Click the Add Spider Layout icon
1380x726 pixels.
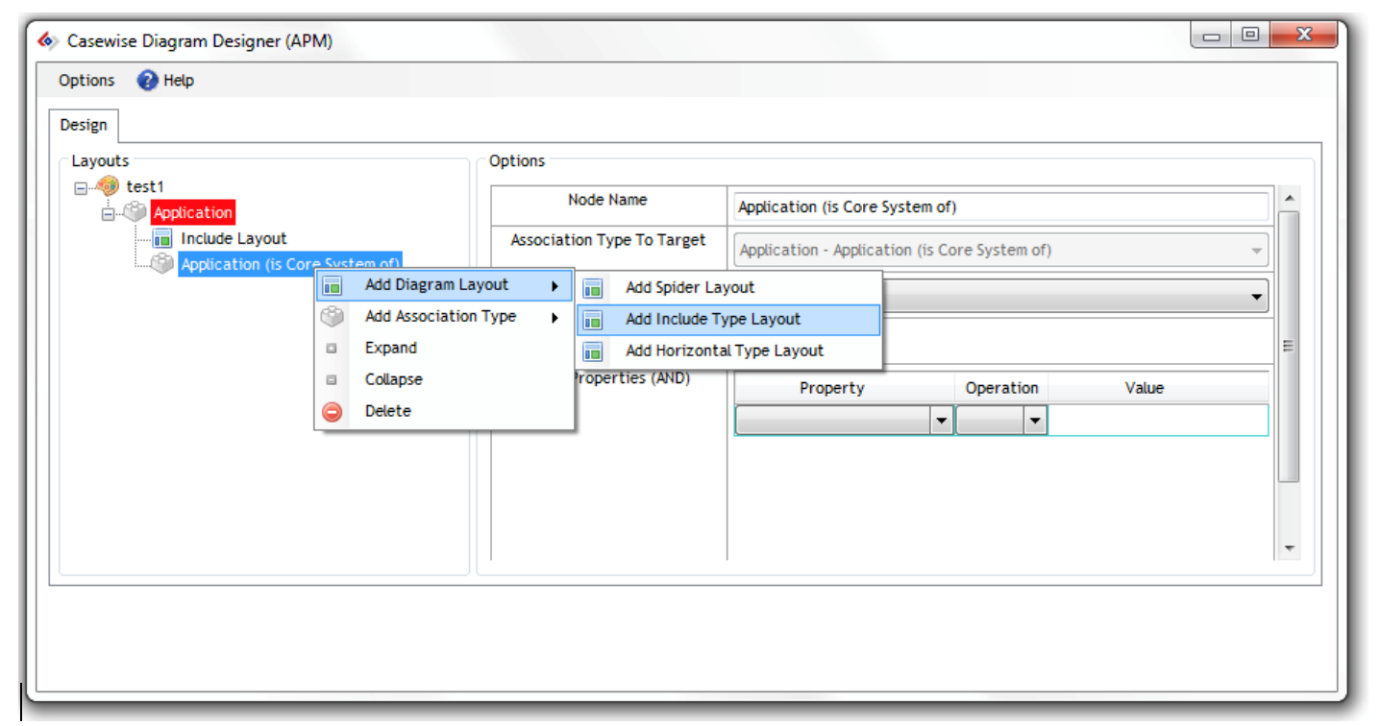click(593, 288)
